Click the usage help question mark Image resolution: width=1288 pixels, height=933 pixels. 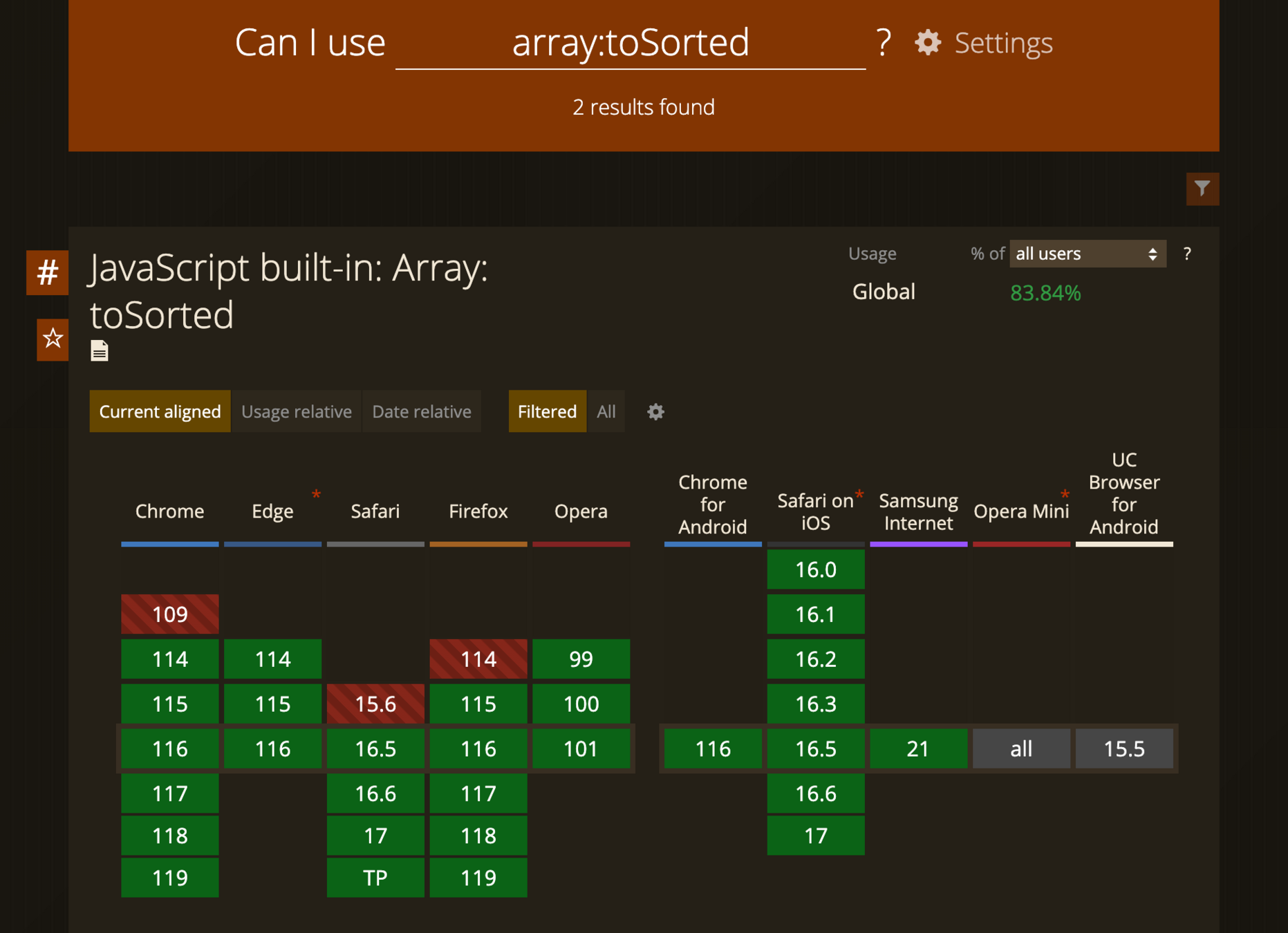click(1187, 254)
